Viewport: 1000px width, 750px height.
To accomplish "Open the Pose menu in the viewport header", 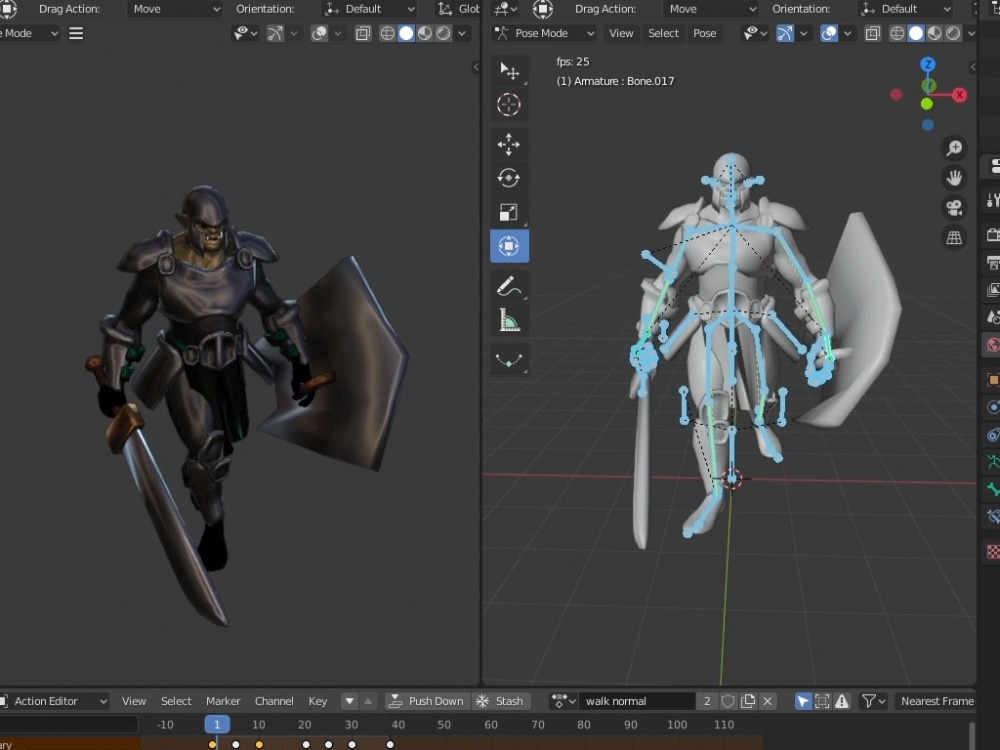I will [705, 33].
